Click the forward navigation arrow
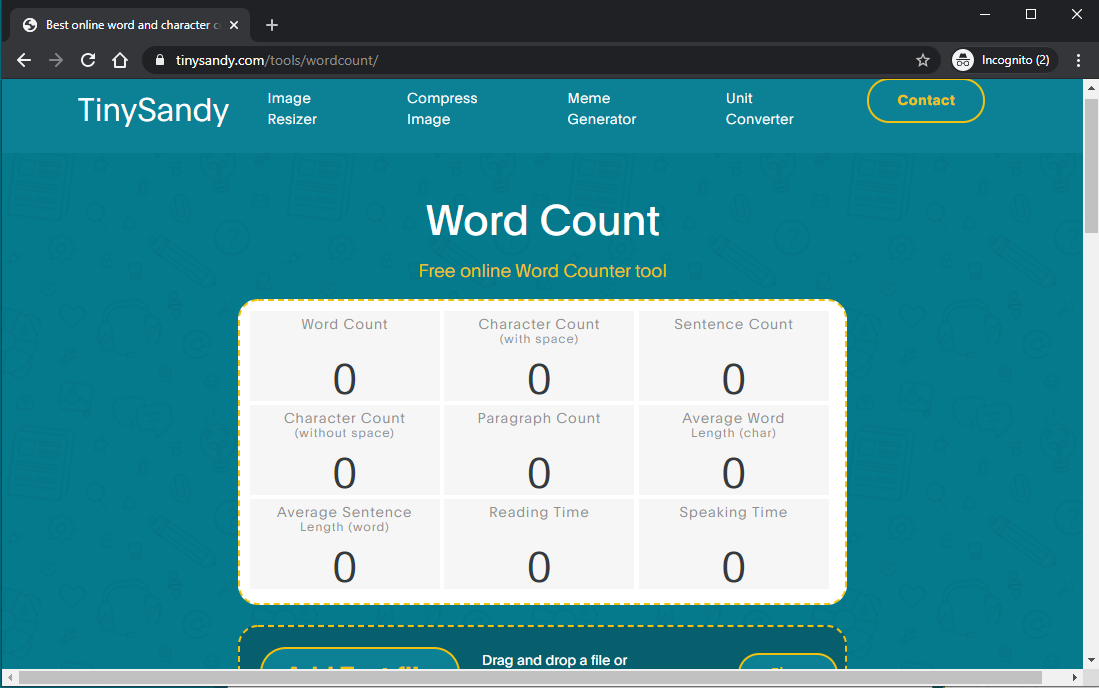The height and width of the screenshot is (688, 1099). click(x=55, y=60)
